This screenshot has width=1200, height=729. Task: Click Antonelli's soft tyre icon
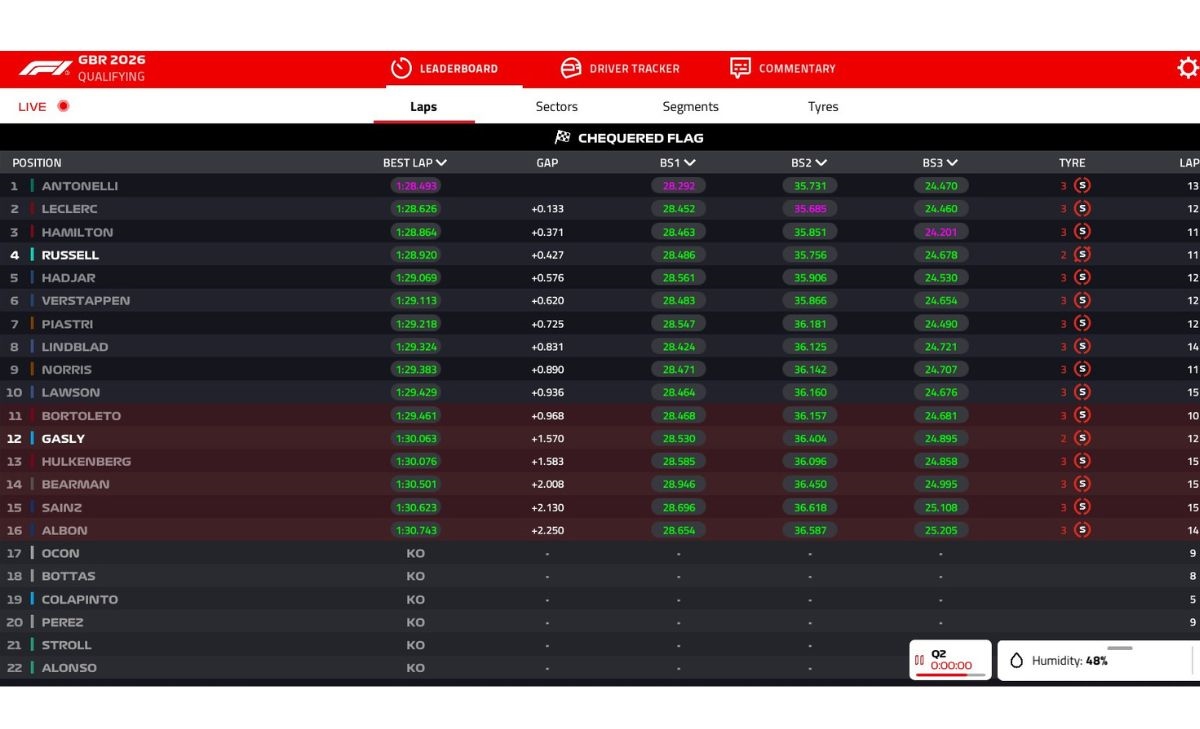click(1082, 185)
